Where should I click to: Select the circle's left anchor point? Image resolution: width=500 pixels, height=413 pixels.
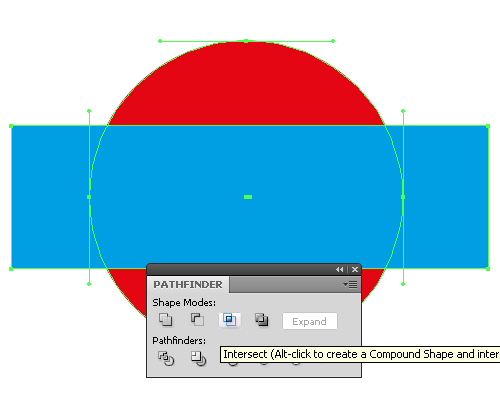89,197
